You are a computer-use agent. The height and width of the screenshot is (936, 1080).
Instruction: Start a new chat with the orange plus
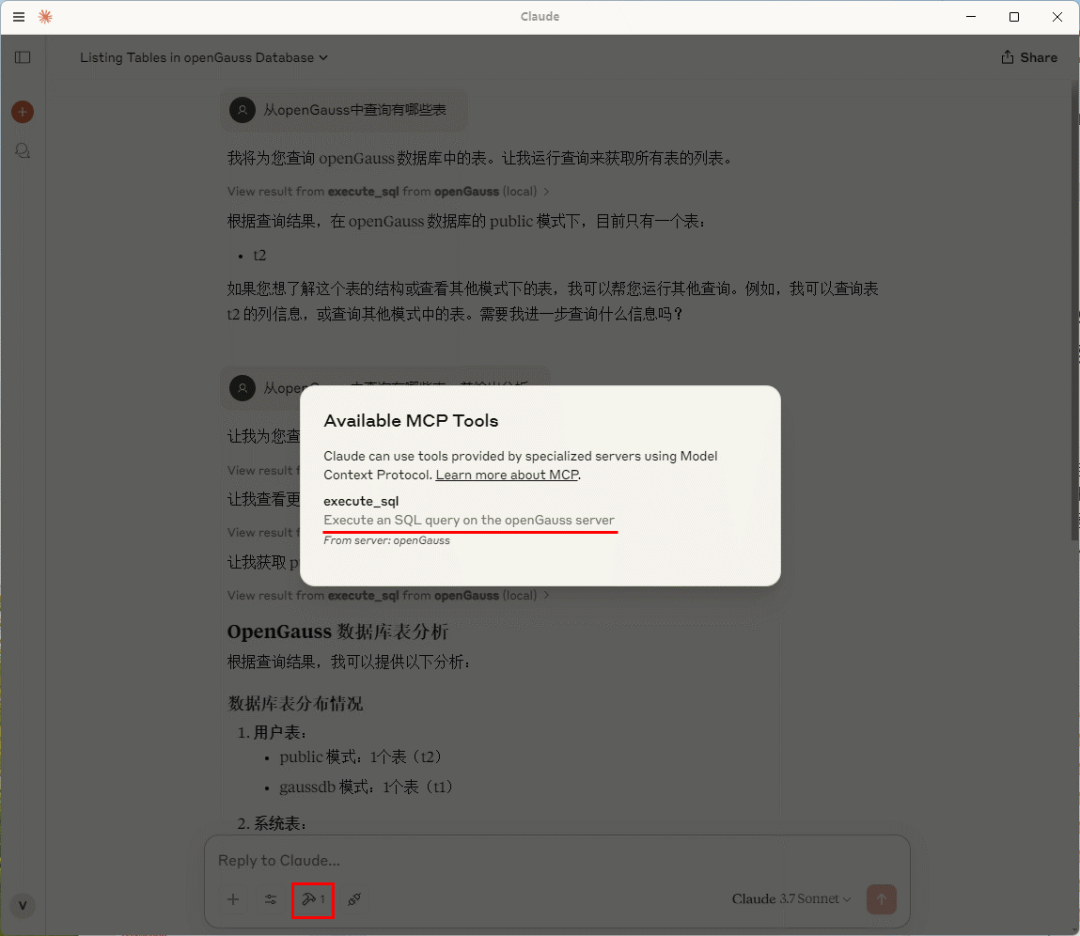tap(22, 111)
